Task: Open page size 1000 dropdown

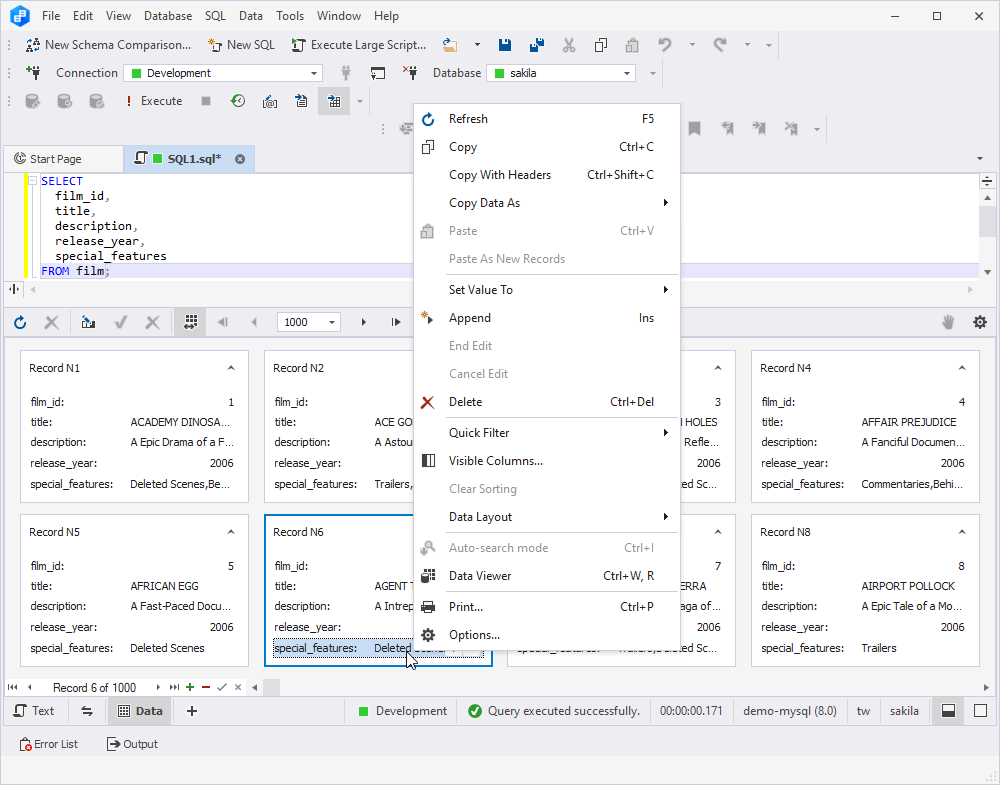Action: point(332,323)
